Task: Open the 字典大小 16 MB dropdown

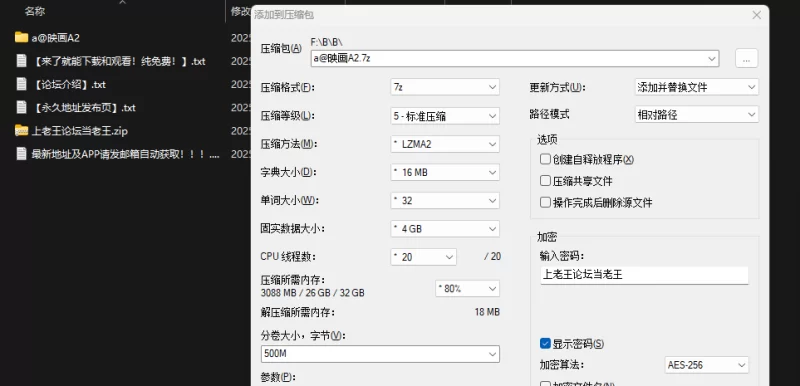Action: tap(445, 172)
